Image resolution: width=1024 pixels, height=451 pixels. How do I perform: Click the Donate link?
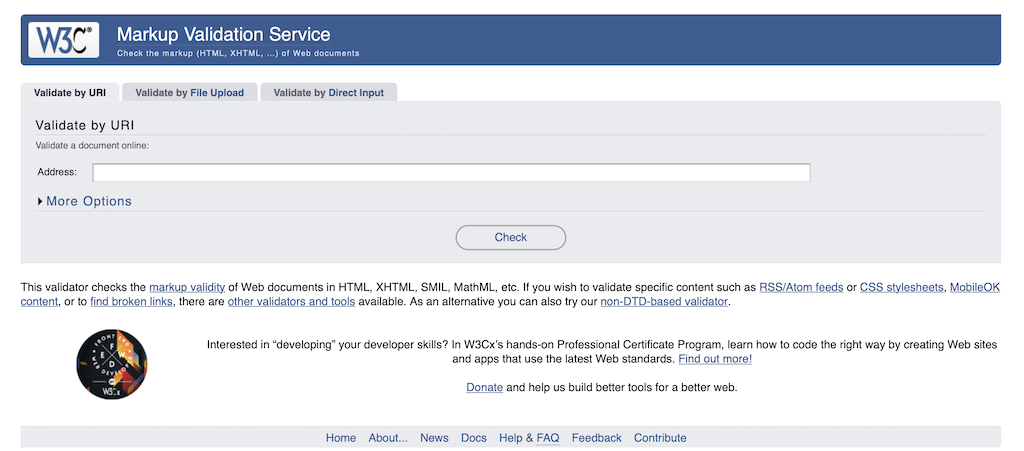pos(485,387)
